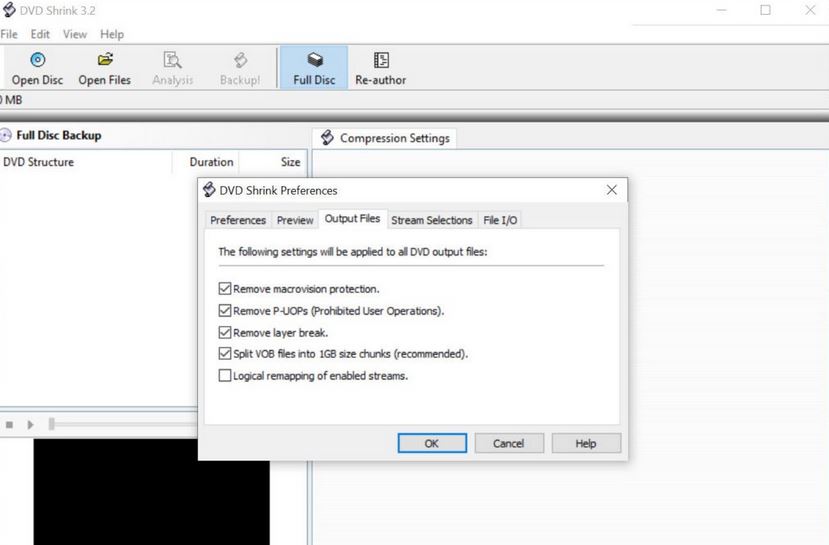The width and height of the screenshot is (829, 545).
Task: Open the Help menu
Action: (112, 34)
